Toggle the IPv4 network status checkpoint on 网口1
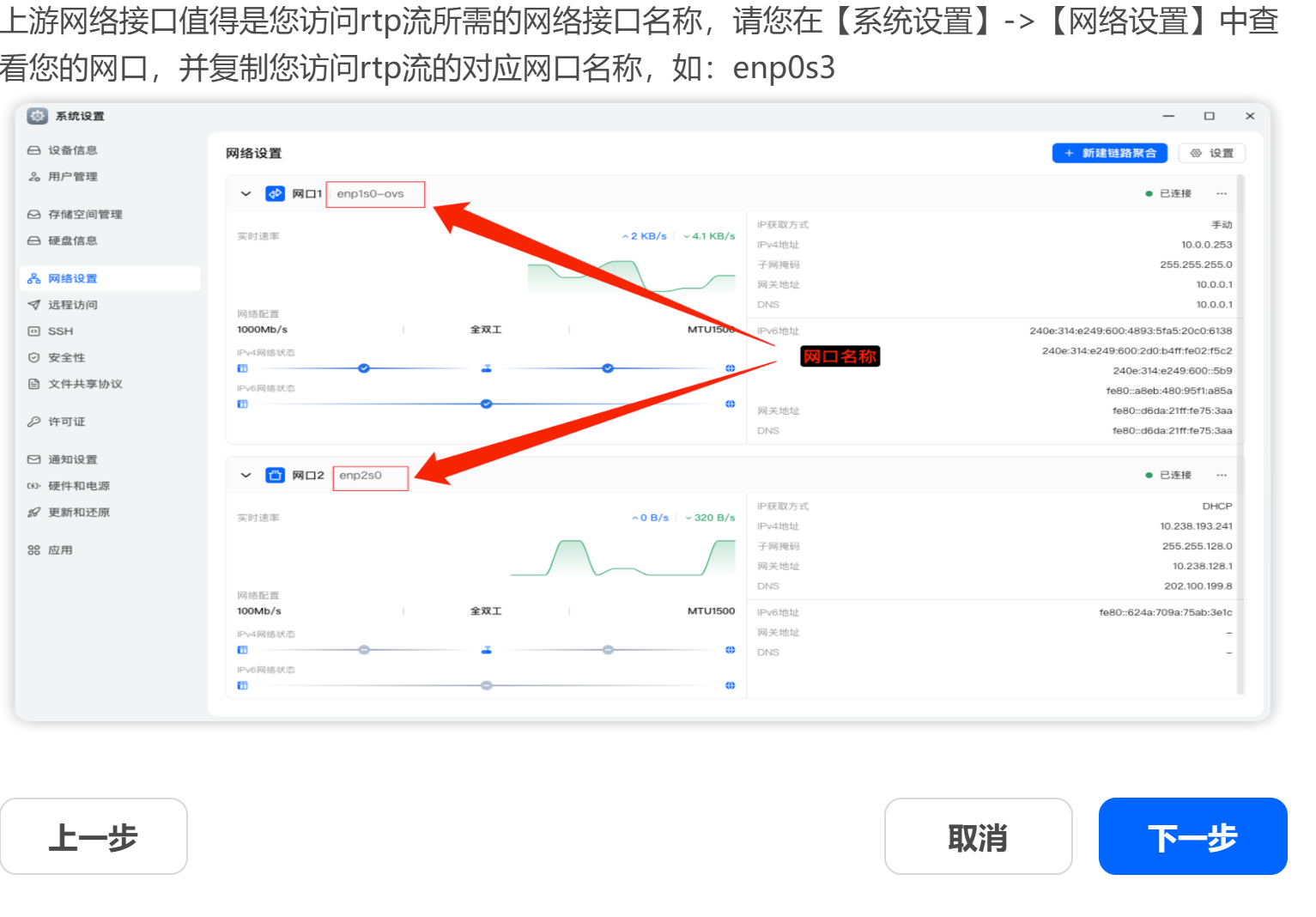This screenshot has height=917, width=1316. [364, 367]
